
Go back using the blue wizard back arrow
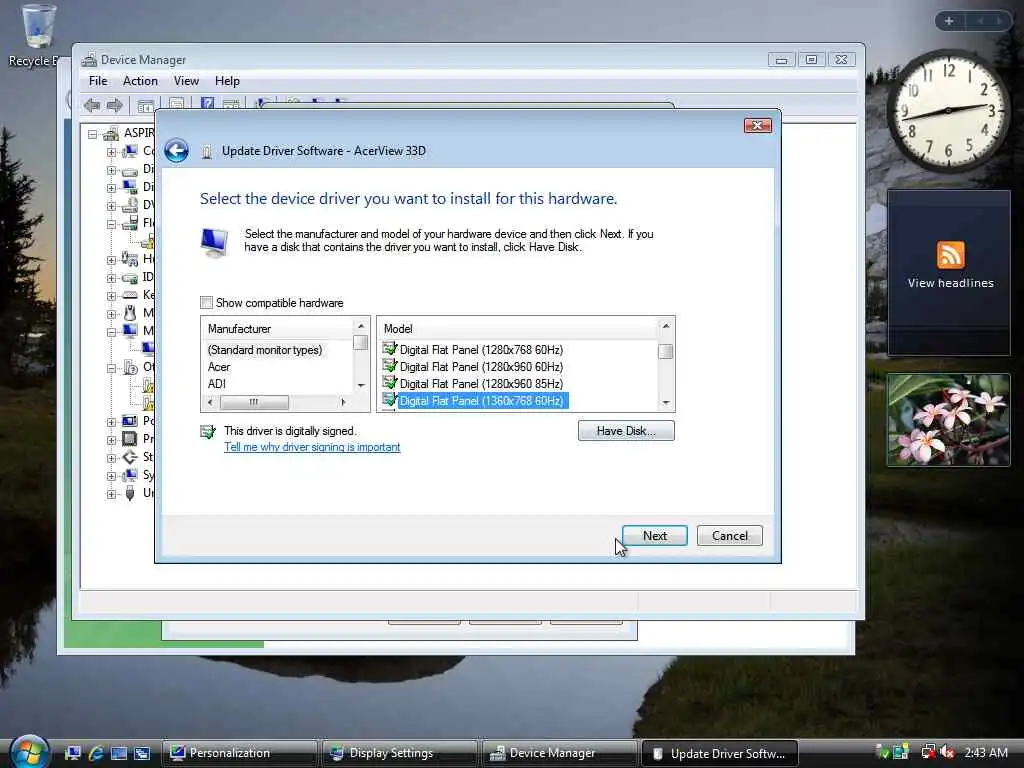(176, 151)
